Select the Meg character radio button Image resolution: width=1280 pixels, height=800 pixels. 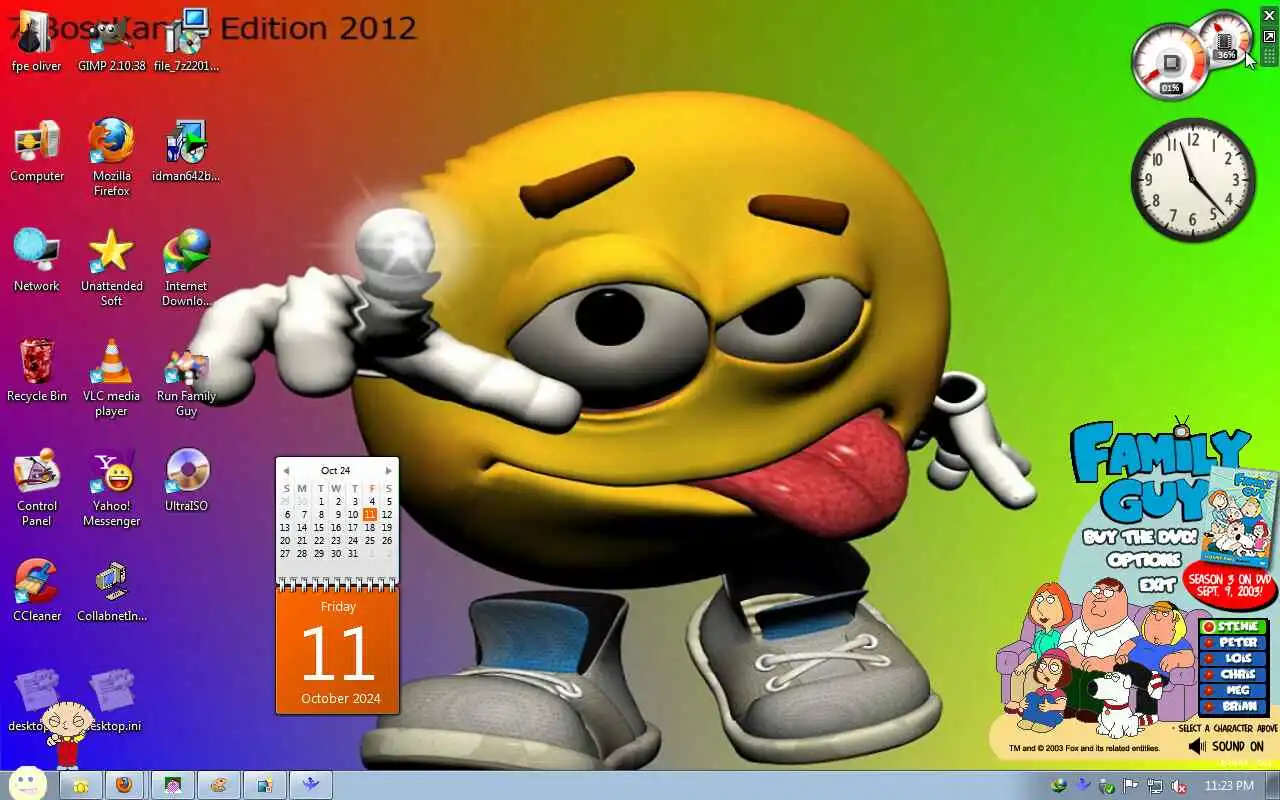coord(1233,691)
